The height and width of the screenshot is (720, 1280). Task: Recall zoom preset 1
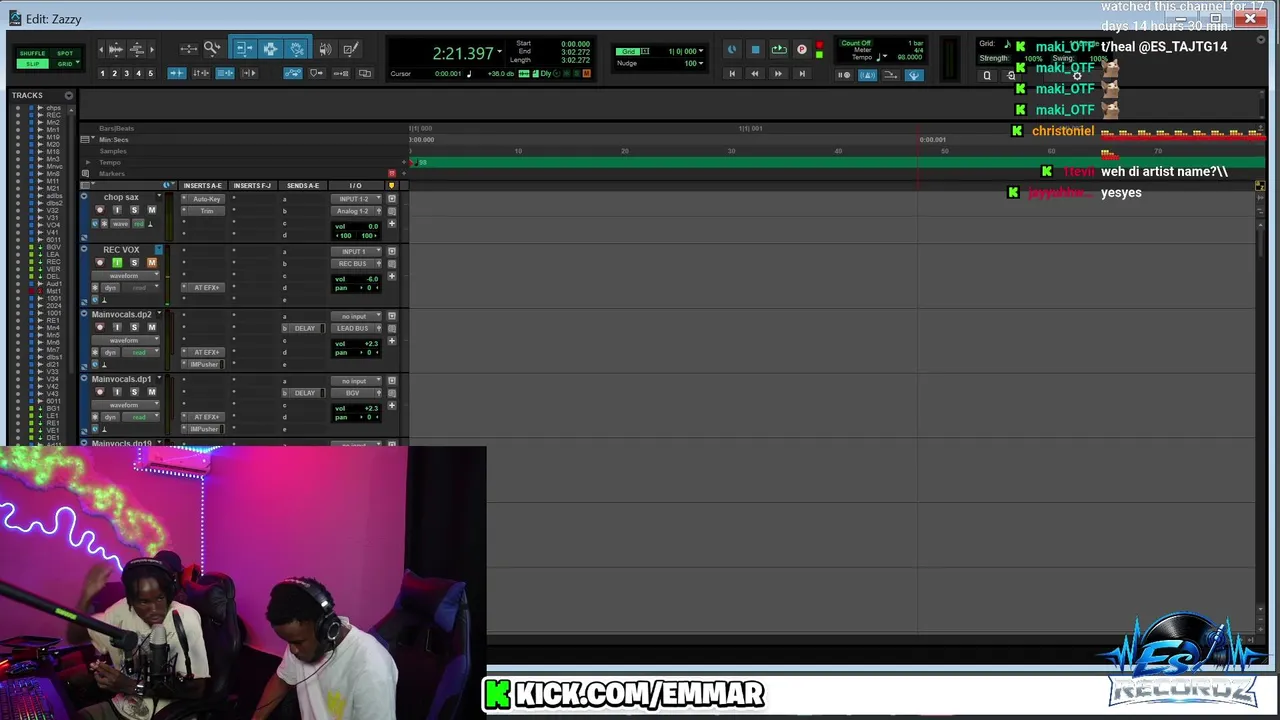(103, 73)
